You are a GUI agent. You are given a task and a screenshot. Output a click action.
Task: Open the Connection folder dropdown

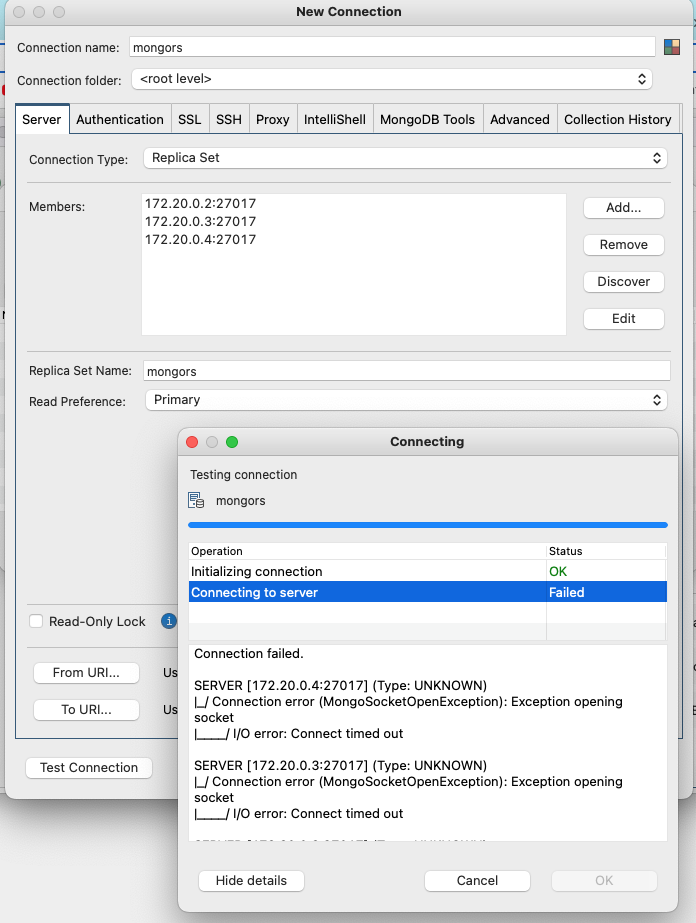click(x=391, y=78)
